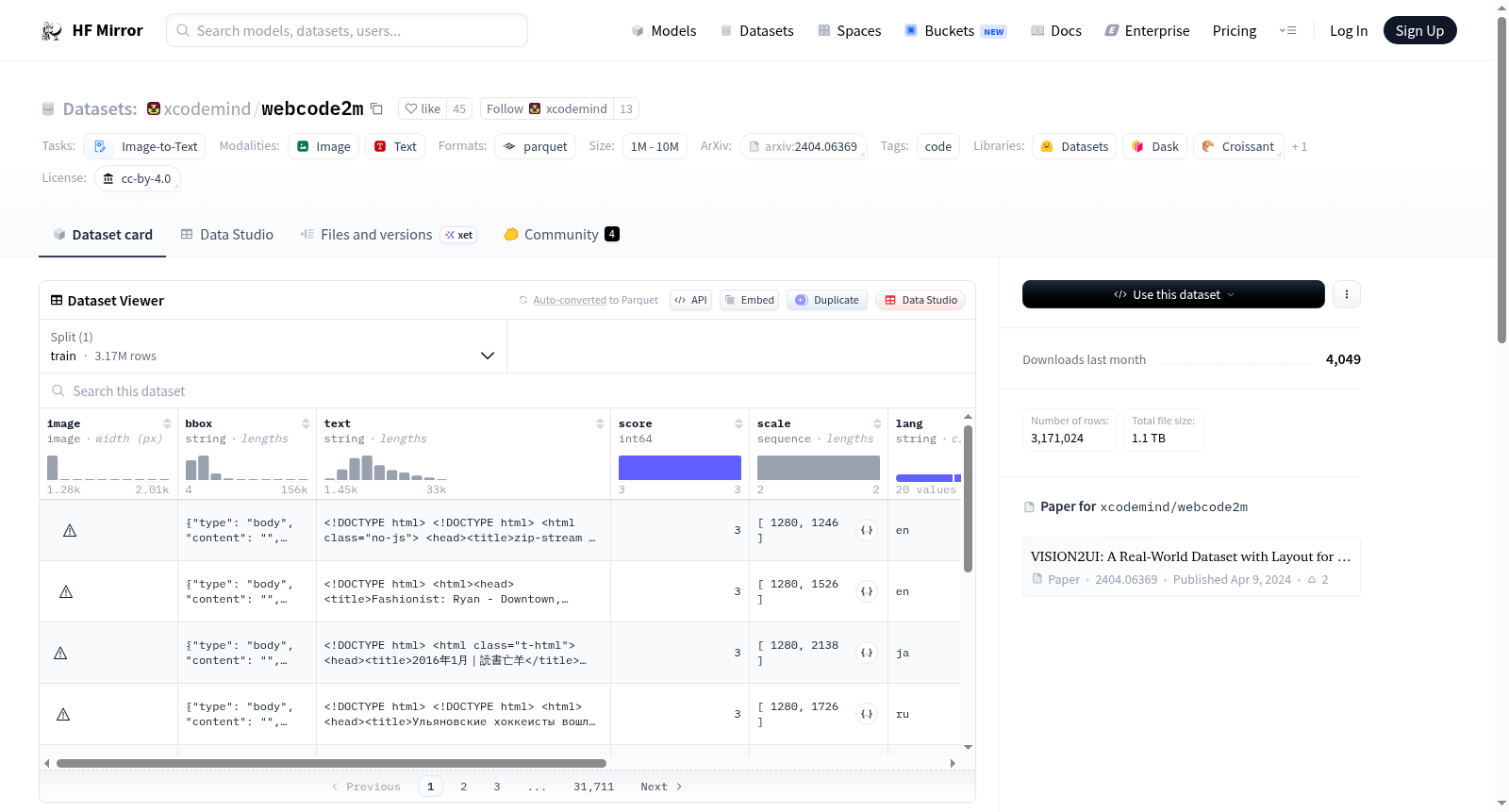Go to page 2 of the dataset
Screen dimensions: 1509x812
click(464, 787)
